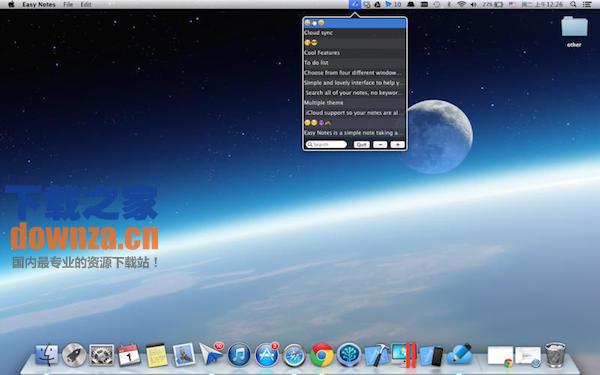Image resolution: width=600 pixels, height=375 pixels.
Task: Open System Preferences gear icon in Dock
Action: (101, 355)
